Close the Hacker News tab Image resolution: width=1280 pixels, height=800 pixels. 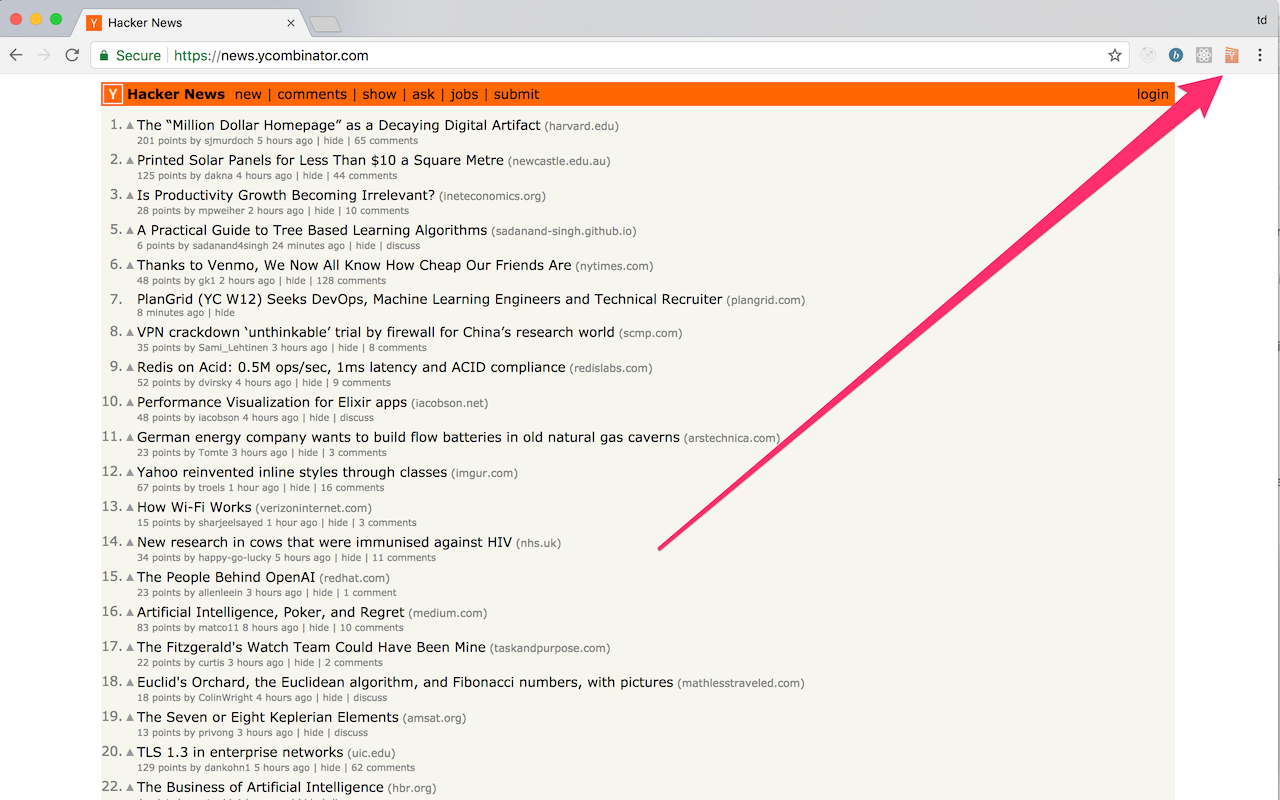[x=291, y=22]
